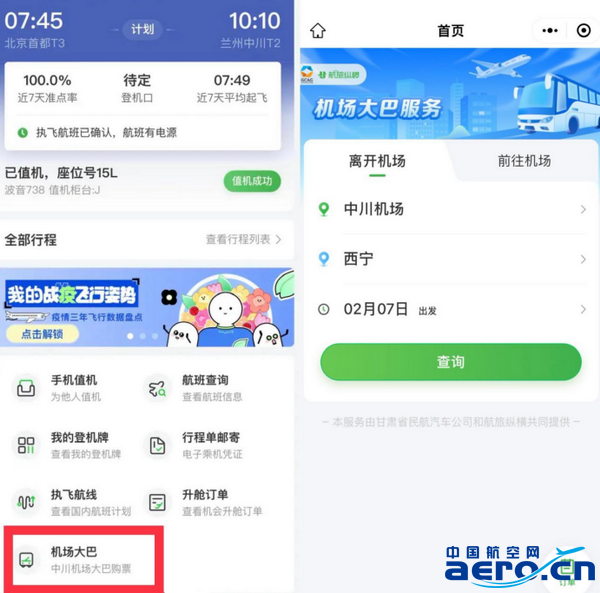The image size is (600, 593).
Task: Open 升舱订单 upgrade order icon
Action: click(157, 502)
